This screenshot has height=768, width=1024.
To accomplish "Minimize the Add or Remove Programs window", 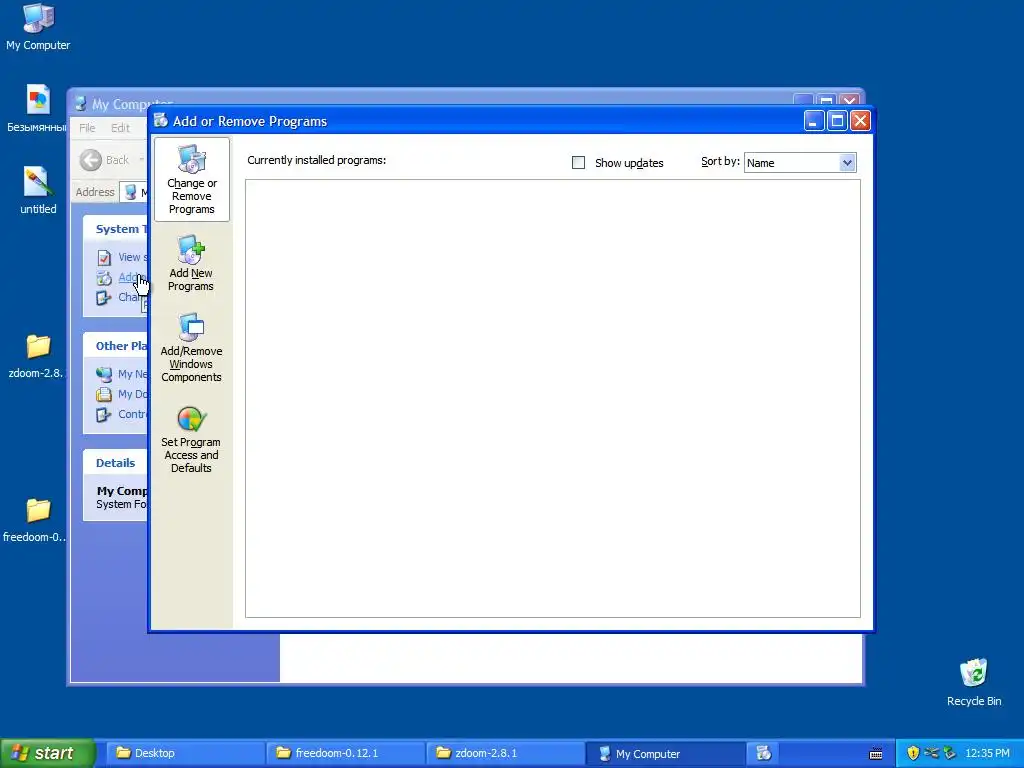I will [814, 121].
